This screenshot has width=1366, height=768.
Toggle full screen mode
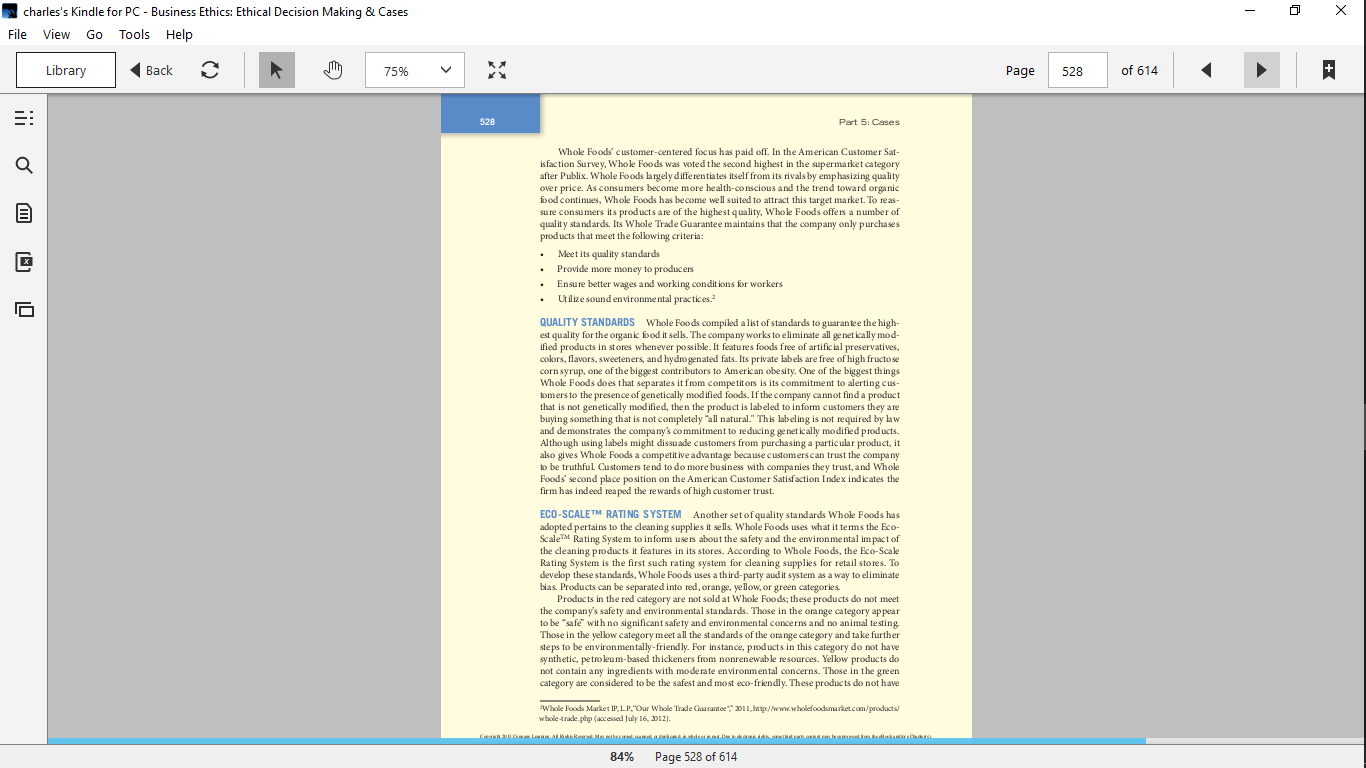point(497,70)
